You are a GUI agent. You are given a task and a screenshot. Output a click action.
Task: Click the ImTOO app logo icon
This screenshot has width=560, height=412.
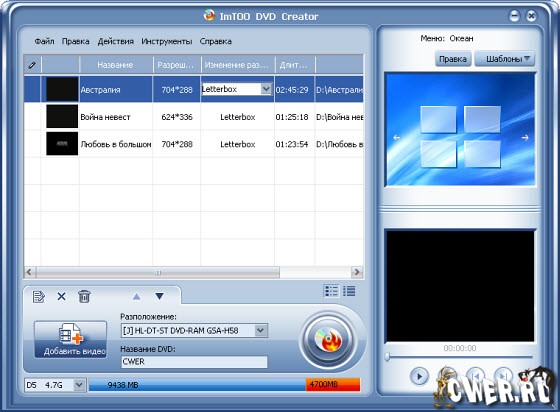click(x=209, y=15)
